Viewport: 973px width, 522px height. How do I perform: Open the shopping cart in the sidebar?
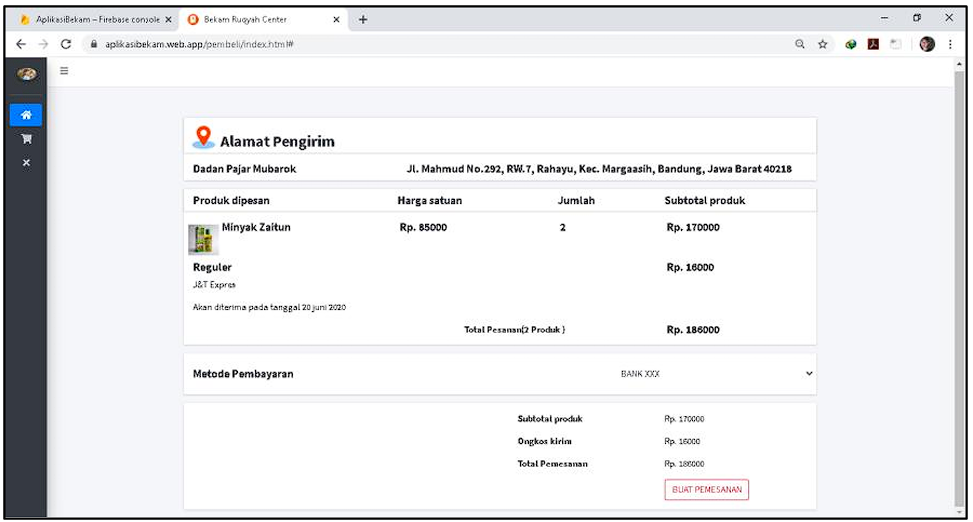pos(26,139)
